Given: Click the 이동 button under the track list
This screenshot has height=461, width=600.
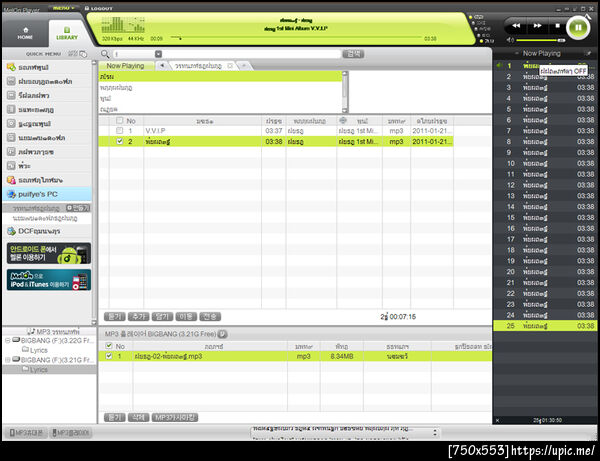Looking at the screenshot, I should (186, 317).
